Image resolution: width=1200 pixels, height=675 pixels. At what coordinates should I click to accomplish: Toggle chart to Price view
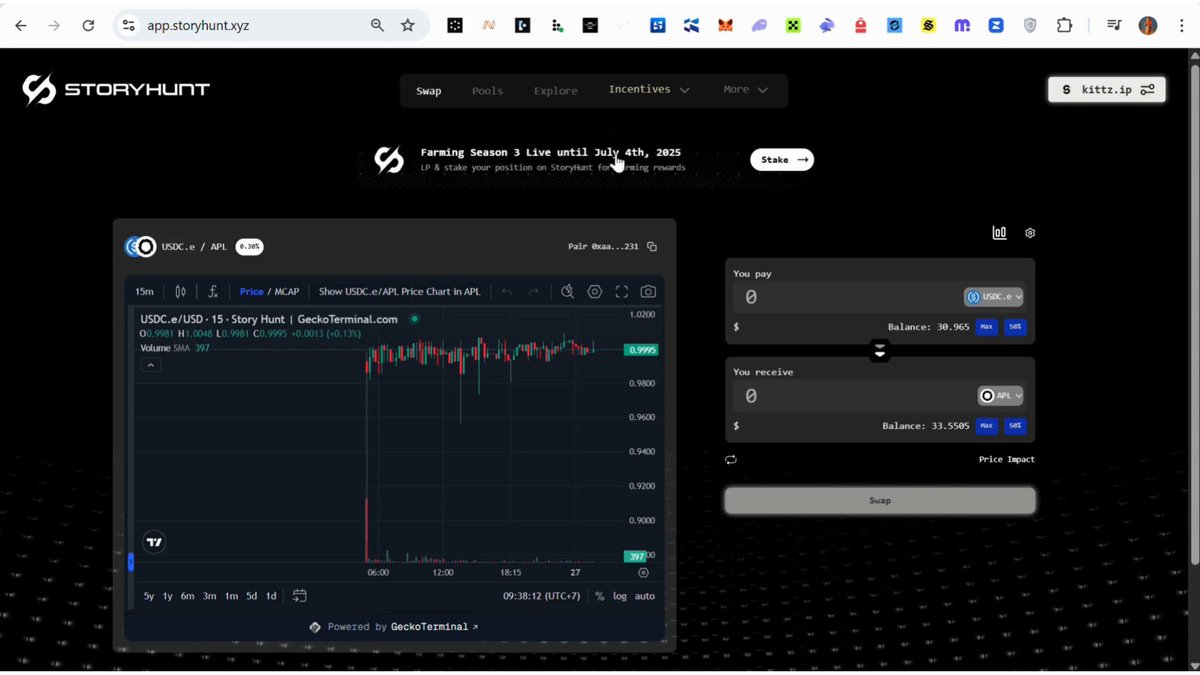[x=252, y=292]
